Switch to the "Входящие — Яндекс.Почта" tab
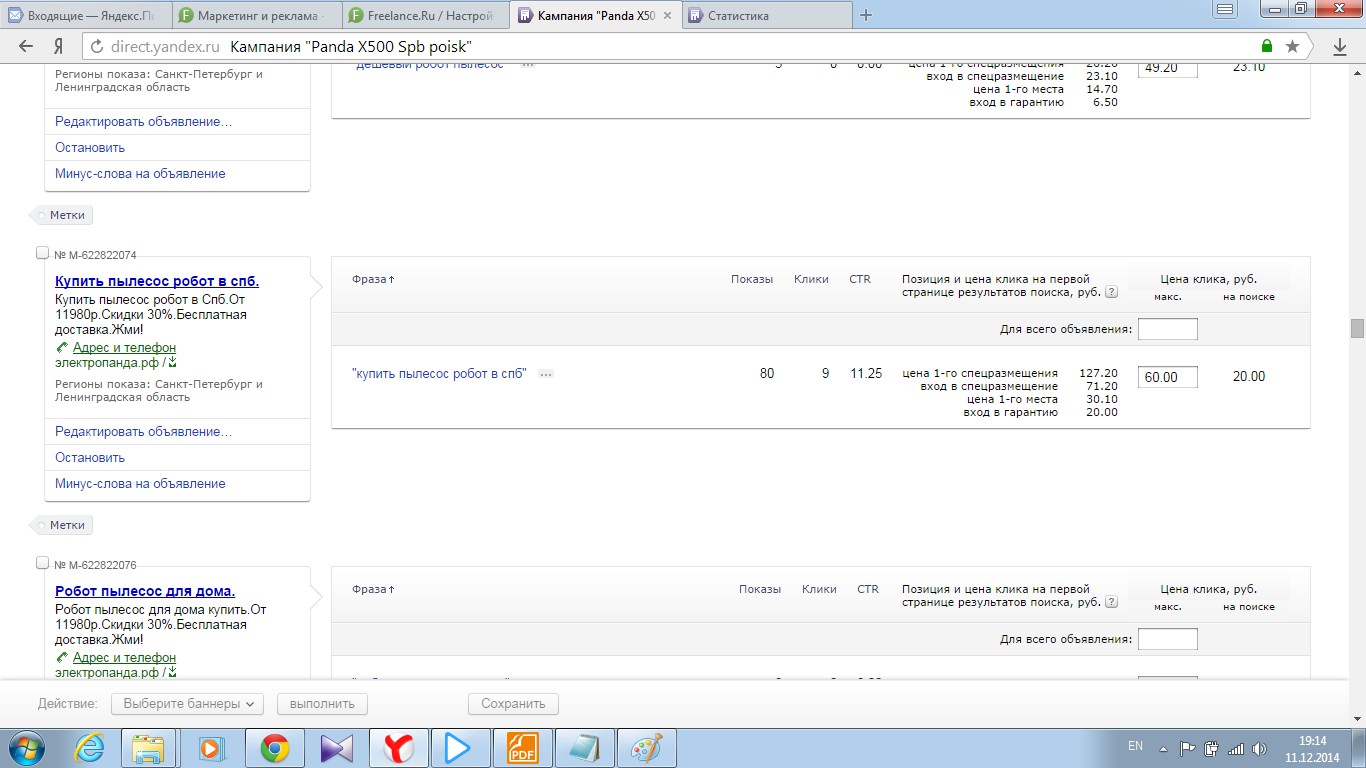1366x768 pixels. coord(85,16)
